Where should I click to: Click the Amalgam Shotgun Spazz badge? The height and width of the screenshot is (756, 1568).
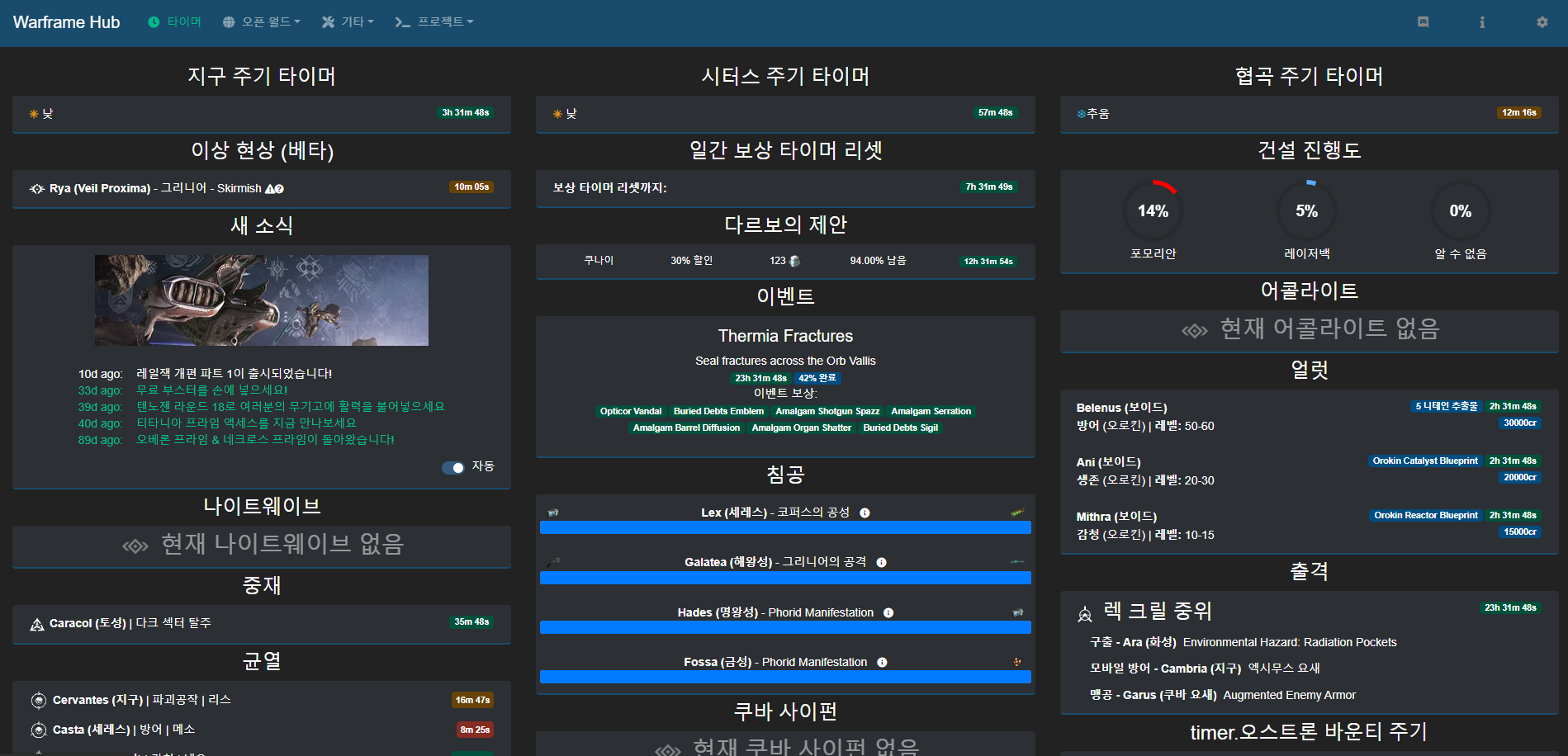click(827, 411)
